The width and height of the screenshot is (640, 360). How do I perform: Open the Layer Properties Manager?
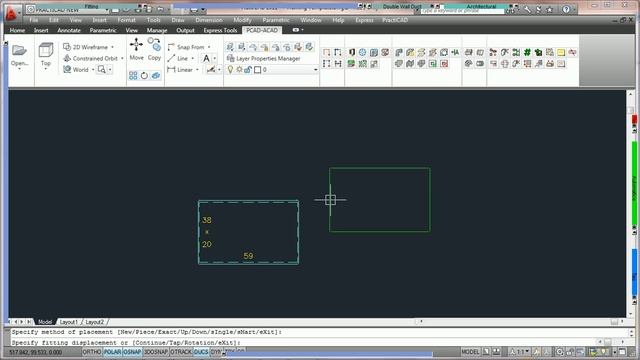[264, 58]
